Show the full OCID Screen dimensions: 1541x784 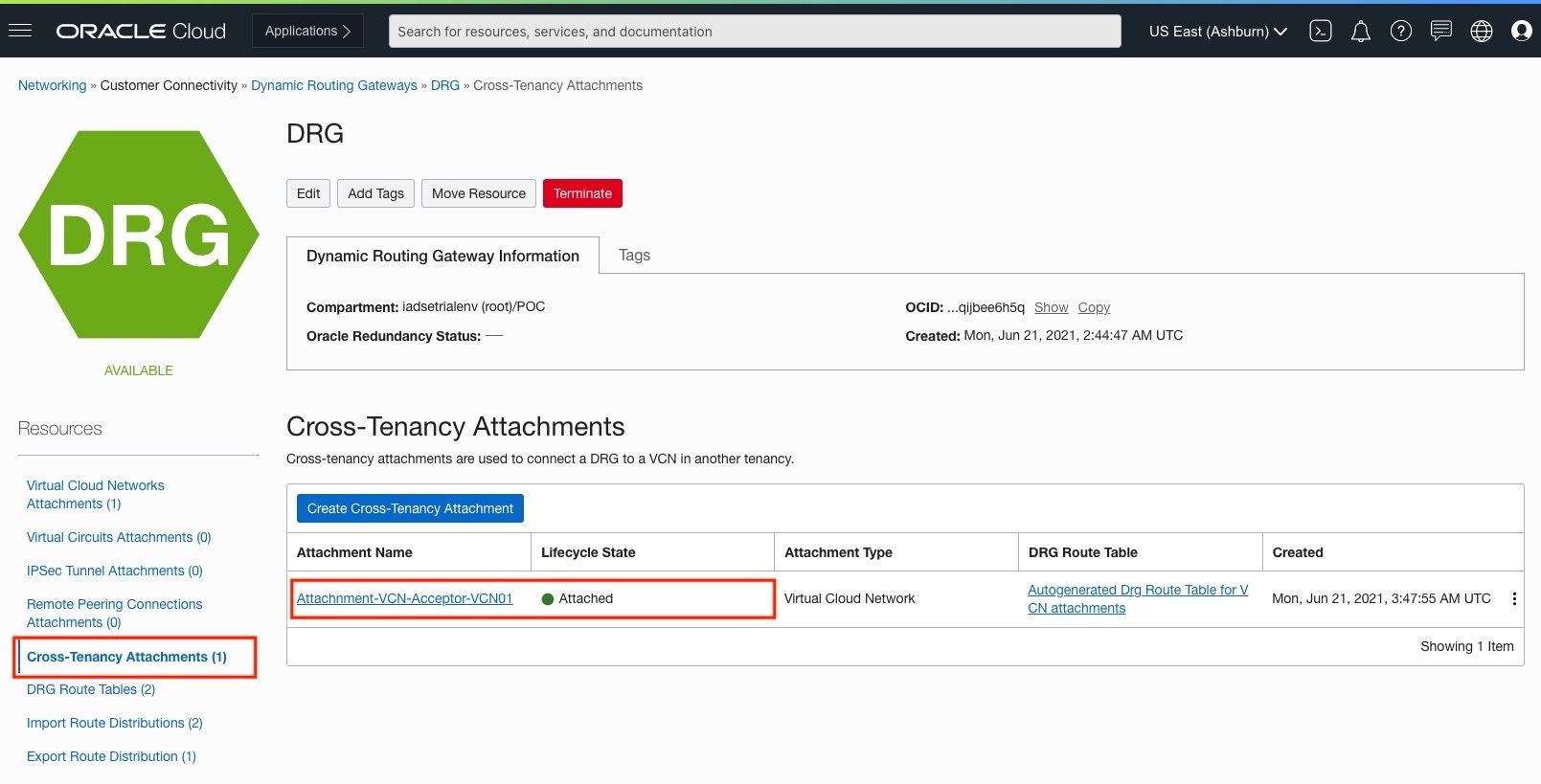[x=1051, y=307]
